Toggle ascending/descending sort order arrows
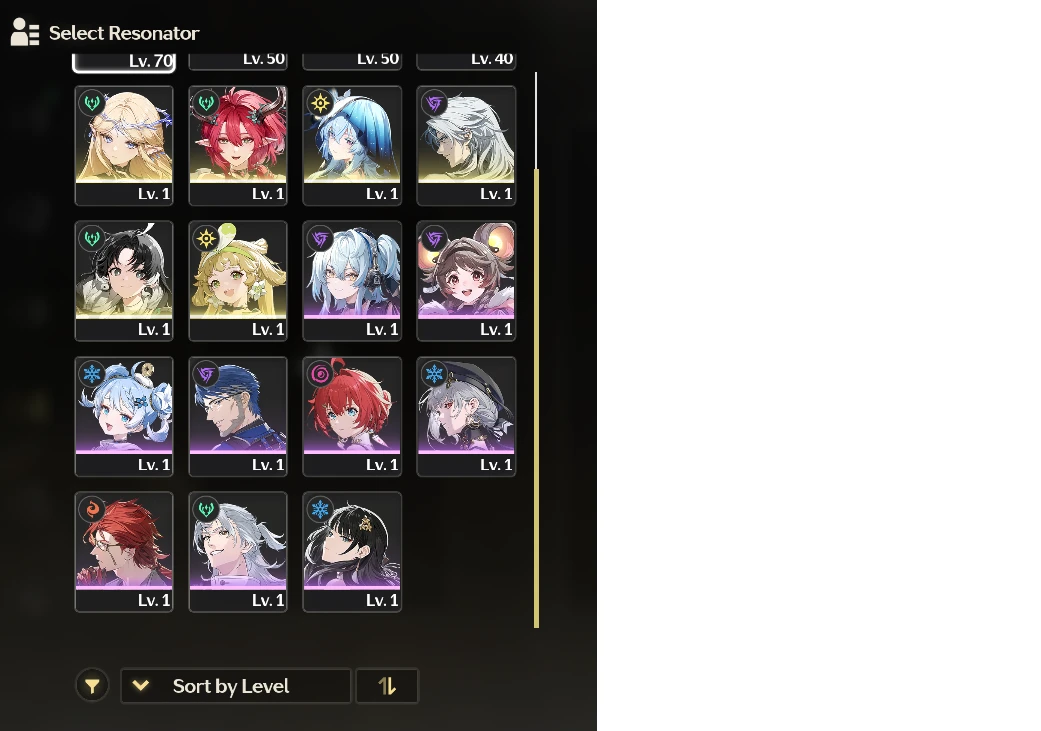 [x=387, y=685]
